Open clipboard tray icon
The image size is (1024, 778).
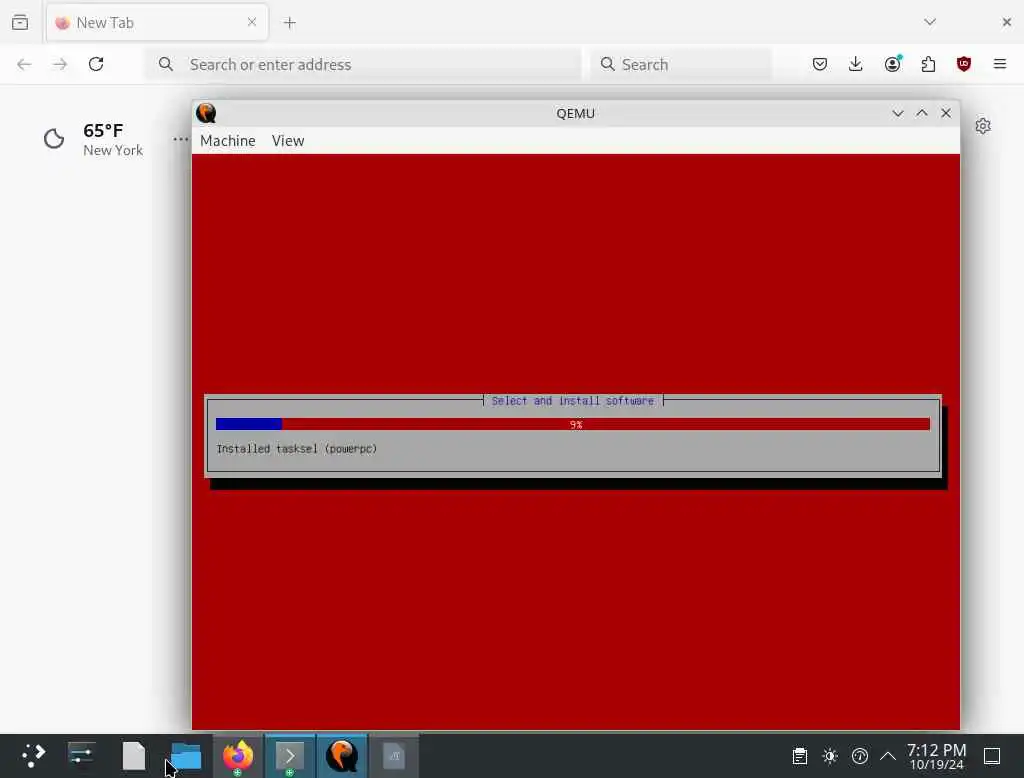[800, 756]
